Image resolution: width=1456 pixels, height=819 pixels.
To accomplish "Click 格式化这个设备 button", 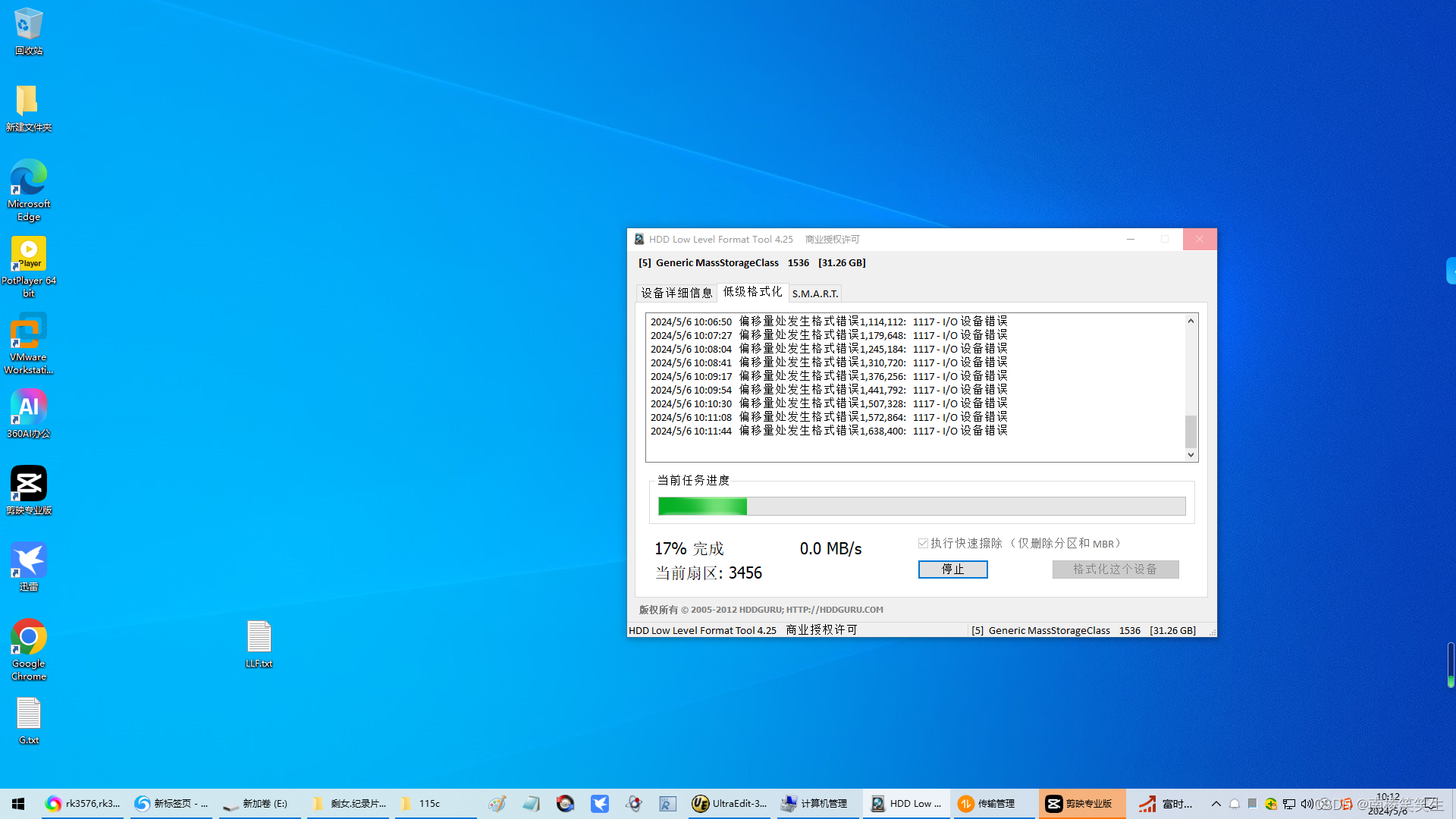I will point(1115,570).
